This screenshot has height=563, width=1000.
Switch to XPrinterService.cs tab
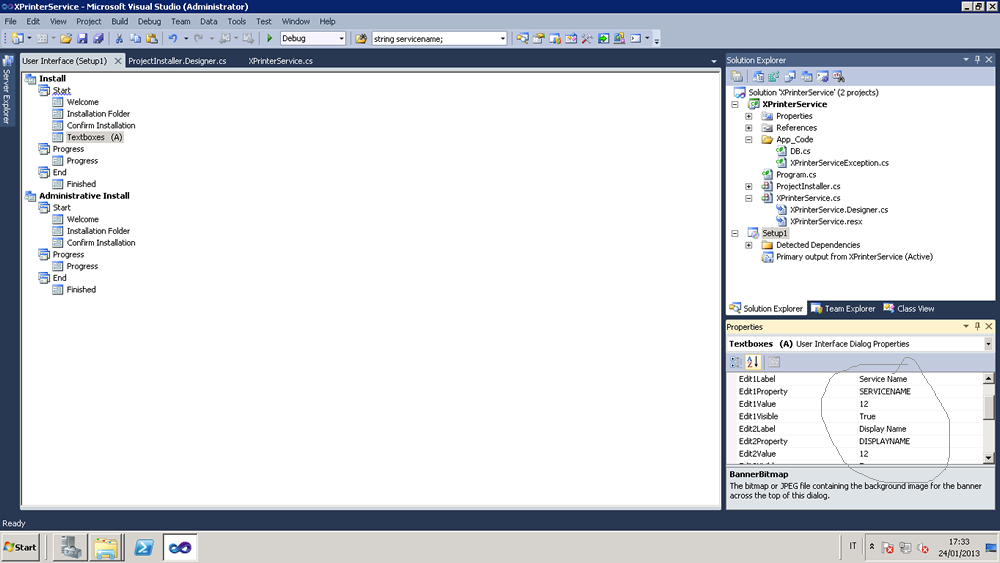pyautogui.click(x=281, y=61)
